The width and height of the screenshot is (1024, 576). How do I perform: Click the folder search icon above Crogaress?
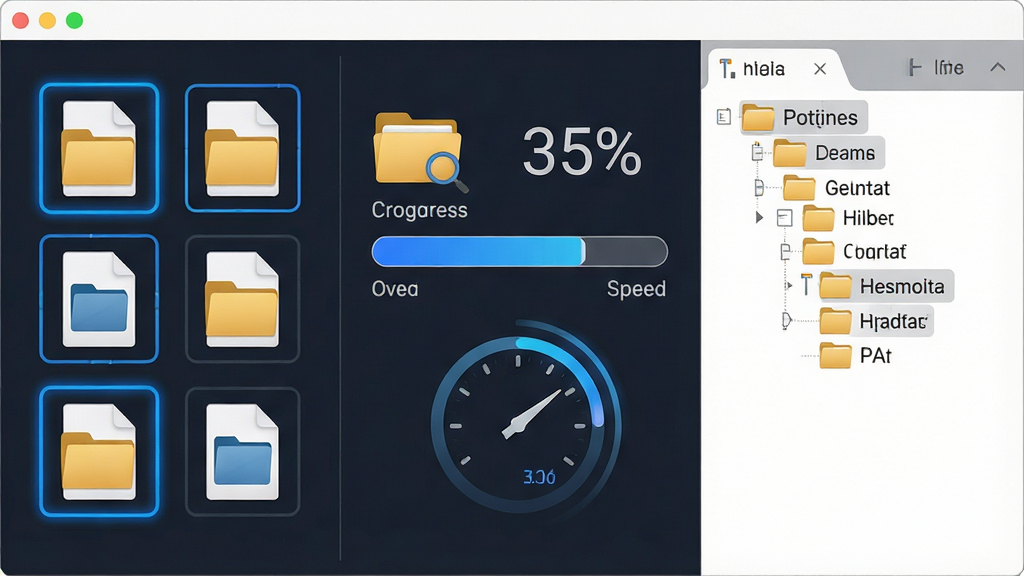coord(421,152)
